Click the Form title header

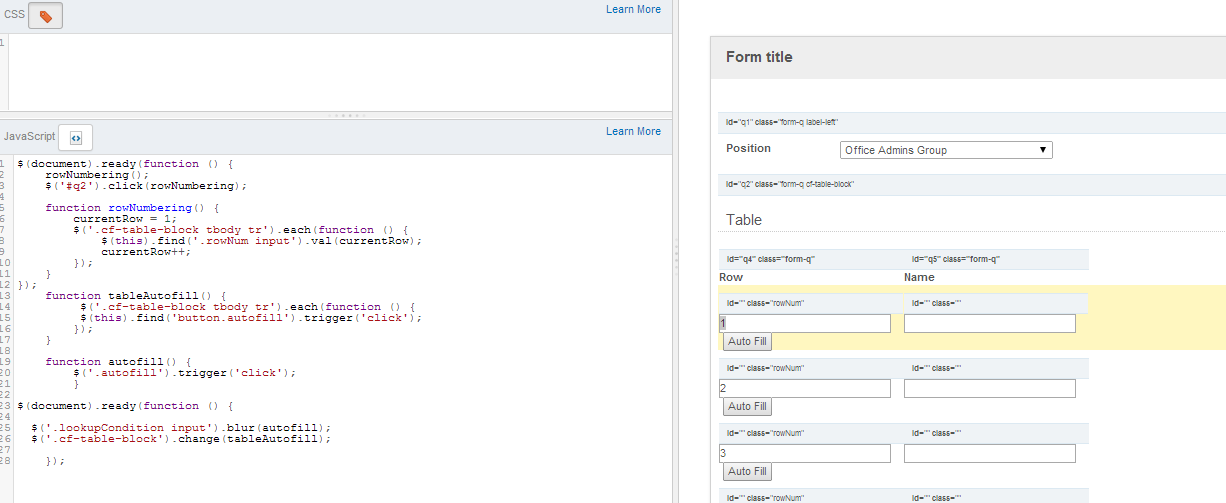click(x=759, y=57)
